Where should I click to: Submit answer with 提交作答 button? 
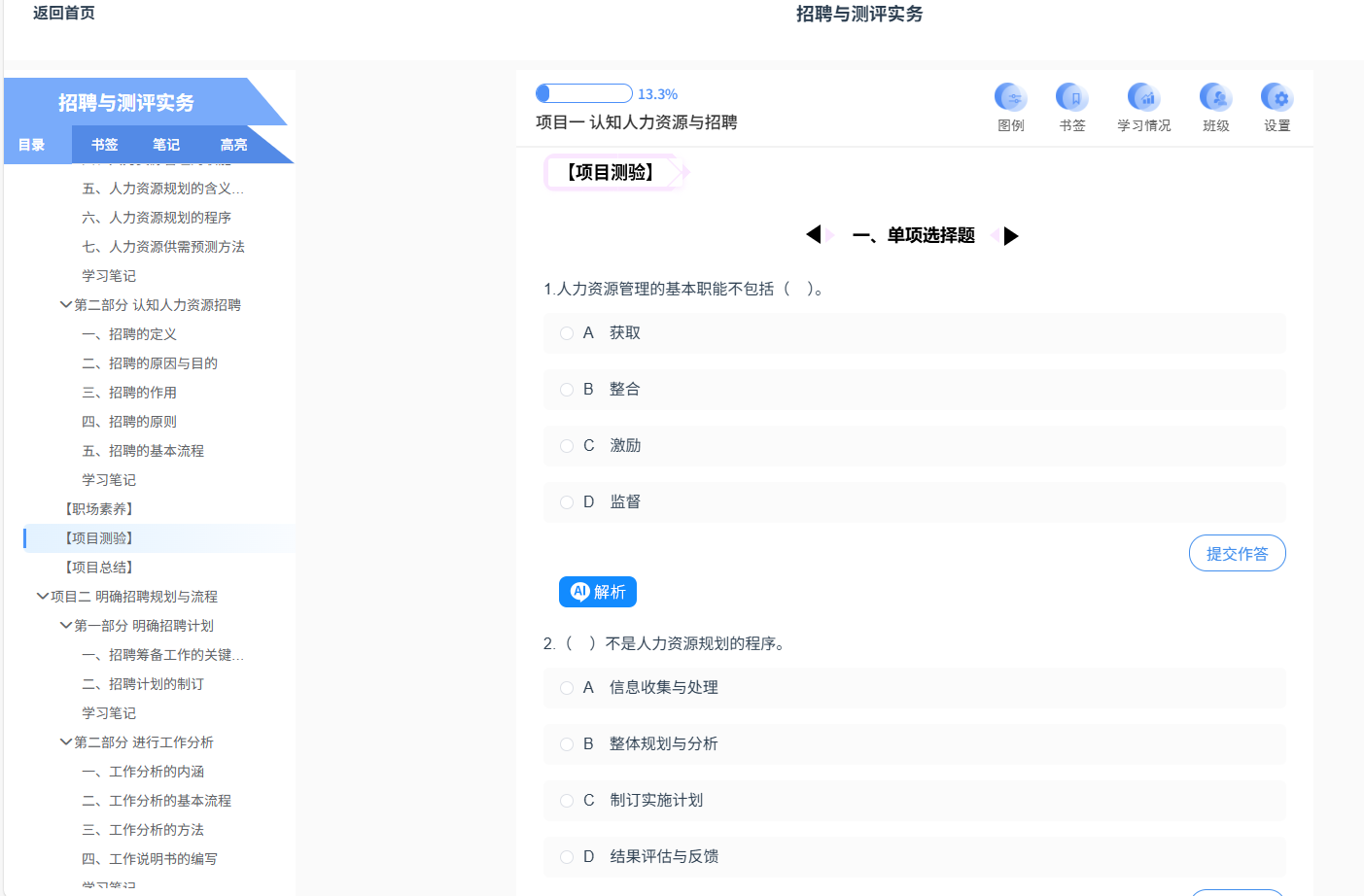1237,553
